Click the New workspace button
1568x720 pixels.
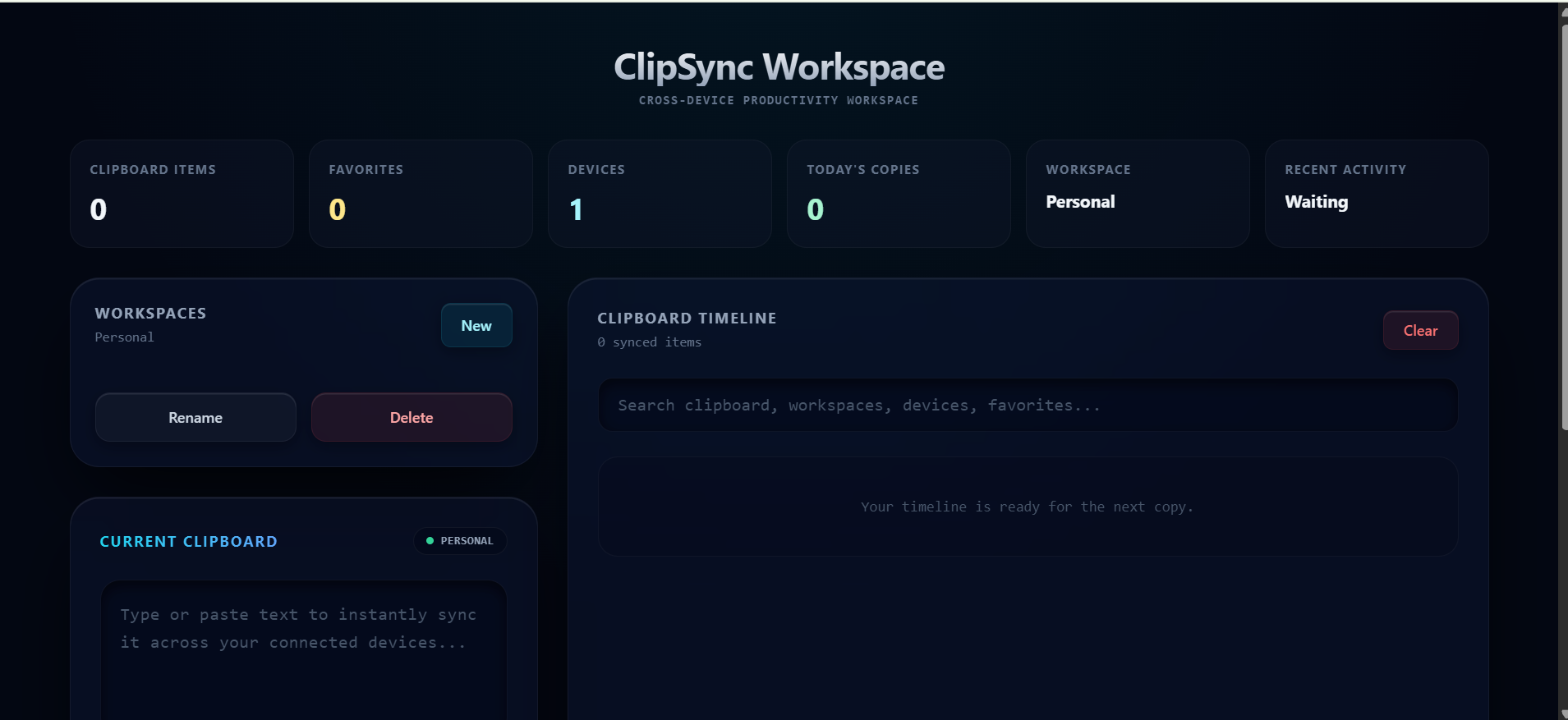point(476,326)
